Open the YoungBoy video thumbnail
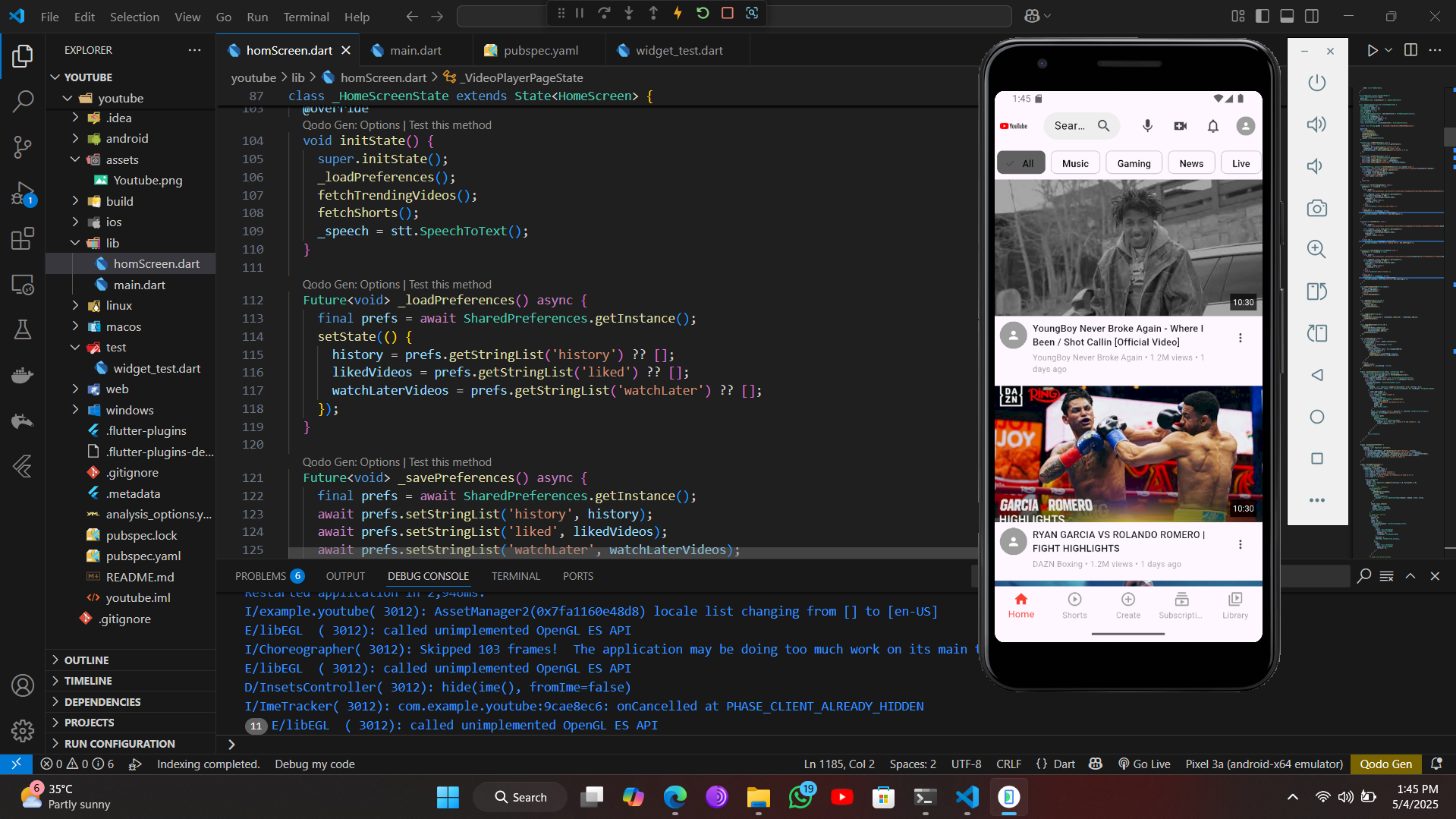This screenshot has width=1456, height=819. pos(1128,247)
